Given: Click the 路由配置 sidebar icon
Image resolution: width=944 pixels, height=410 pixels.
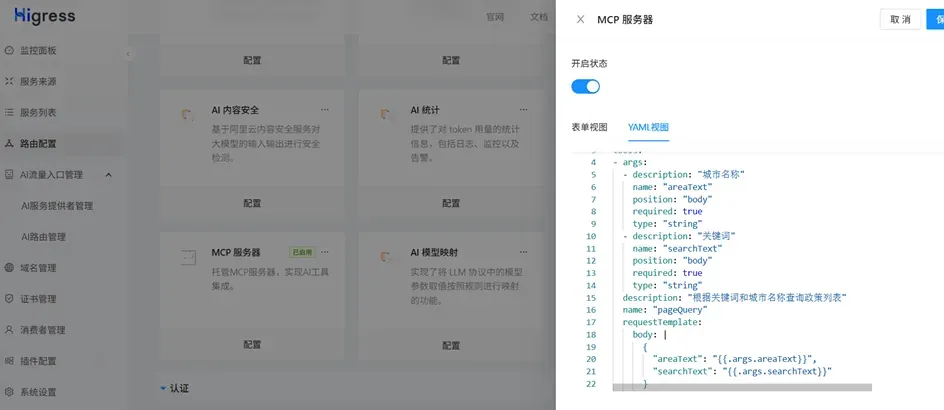Looking at the screenshot, I should (9, 144).
